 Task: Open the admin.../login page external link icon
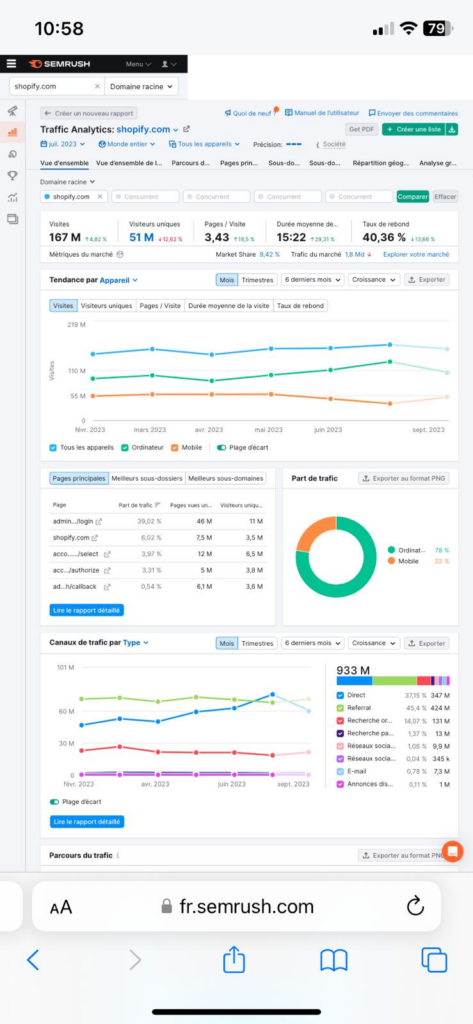pyautogui.click(x=99, y=521)
